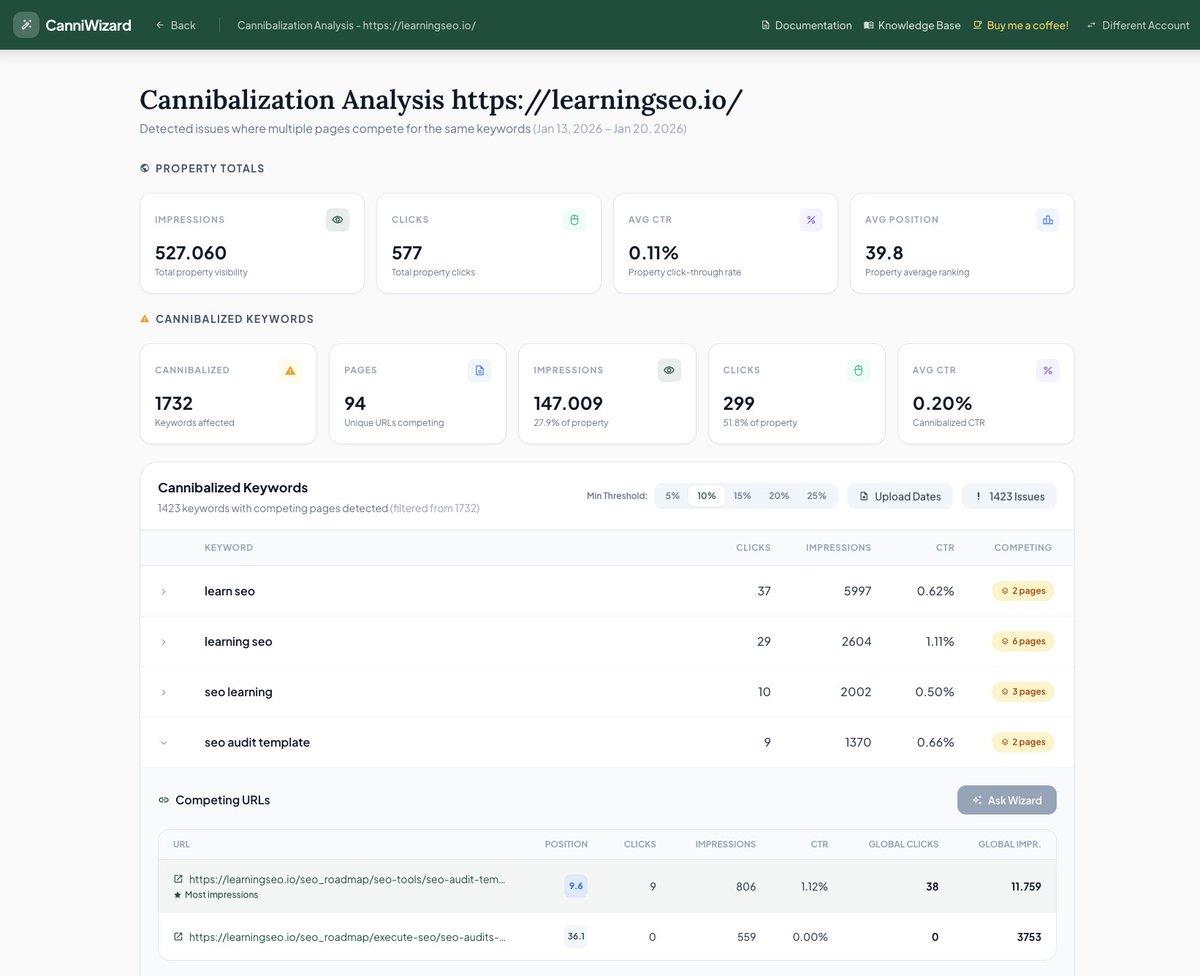Click the eye icon on the Impressions card
This screenshot has width=1200, height=976.
click(x=337, y=219)
